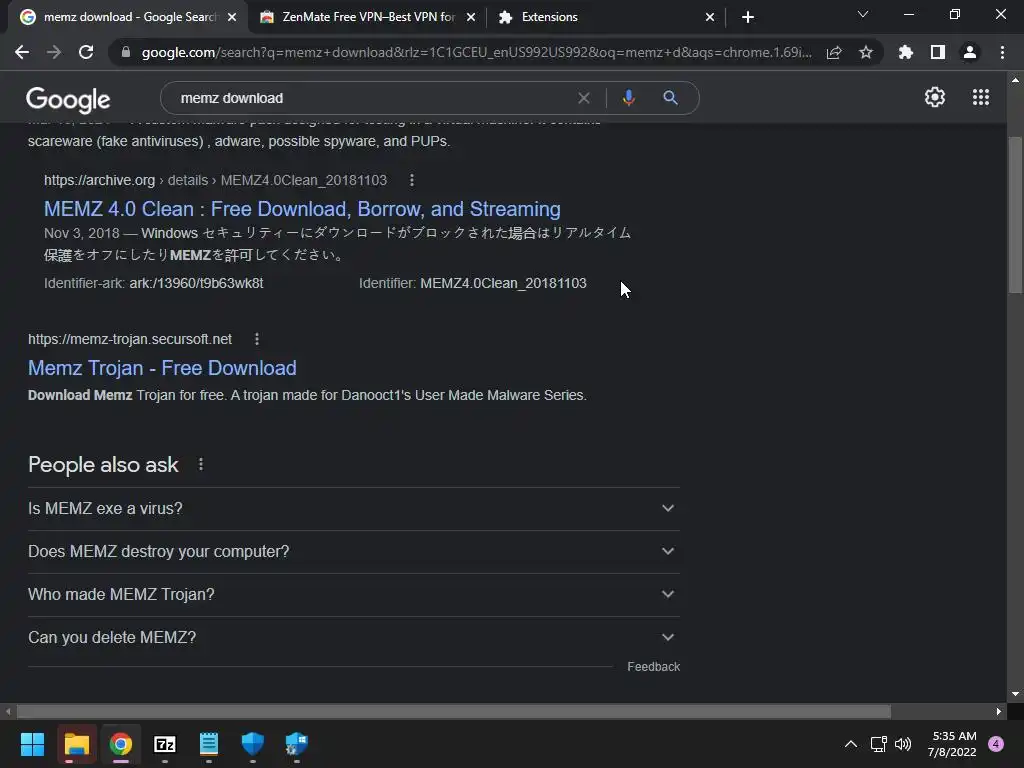The width and height of the screenshot is (1024, 768).
Task: Expand 'Does MEMZ destroy your computer?'
Action: [354, 552]
